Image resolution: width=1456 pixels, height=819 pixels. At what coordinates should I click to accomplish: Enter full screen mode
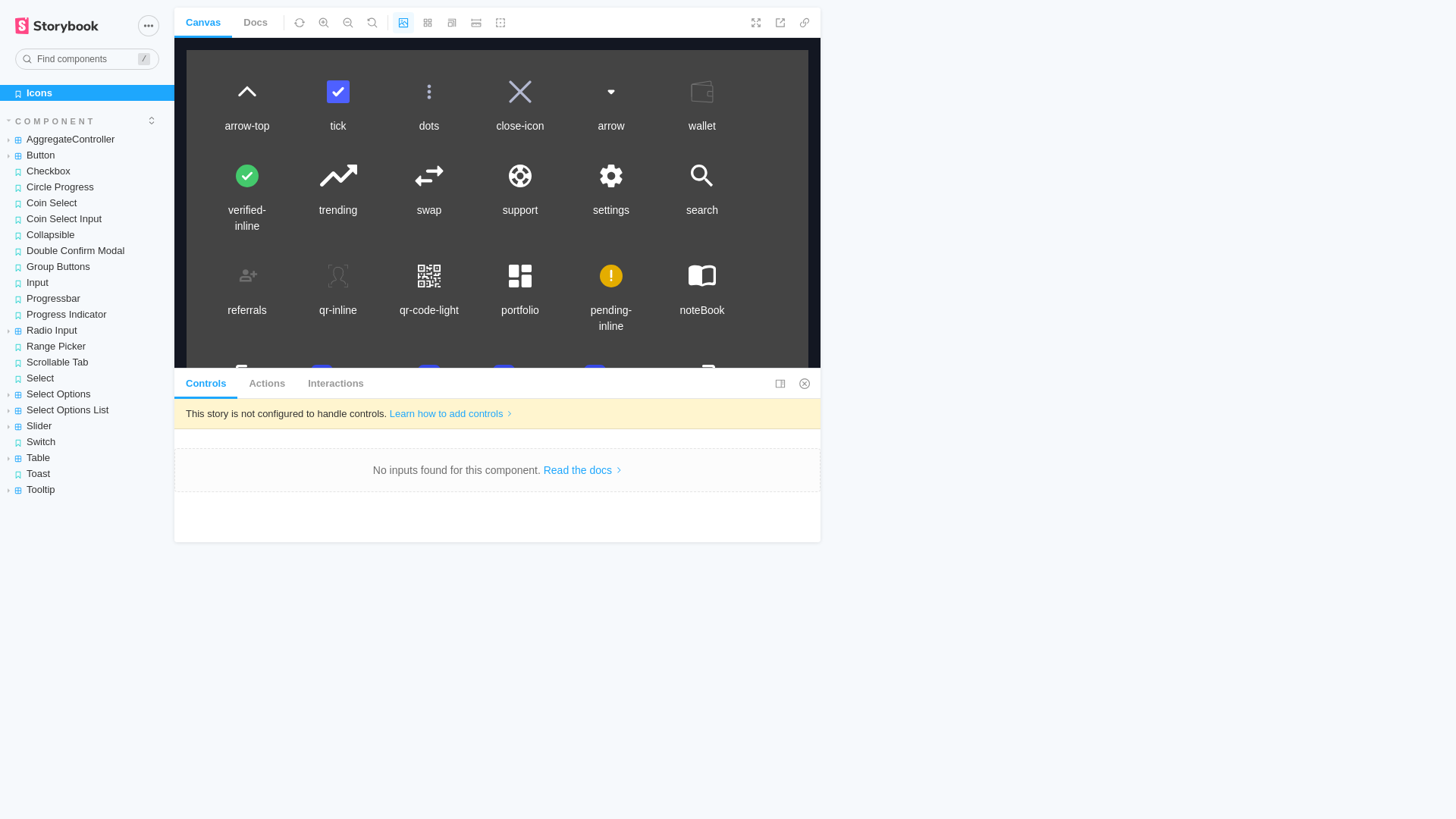pos(756,23)
